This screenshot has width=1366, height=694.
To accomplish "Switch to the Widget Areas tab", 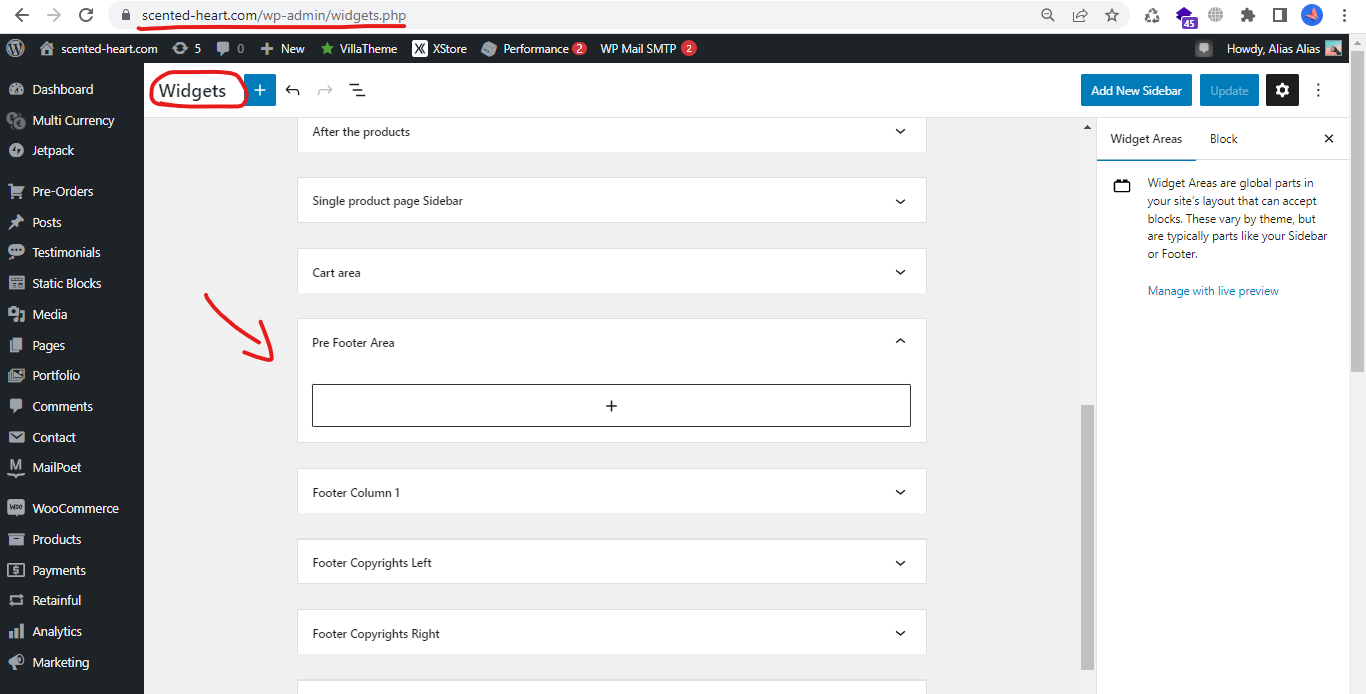I will (x=1146, y=139).
